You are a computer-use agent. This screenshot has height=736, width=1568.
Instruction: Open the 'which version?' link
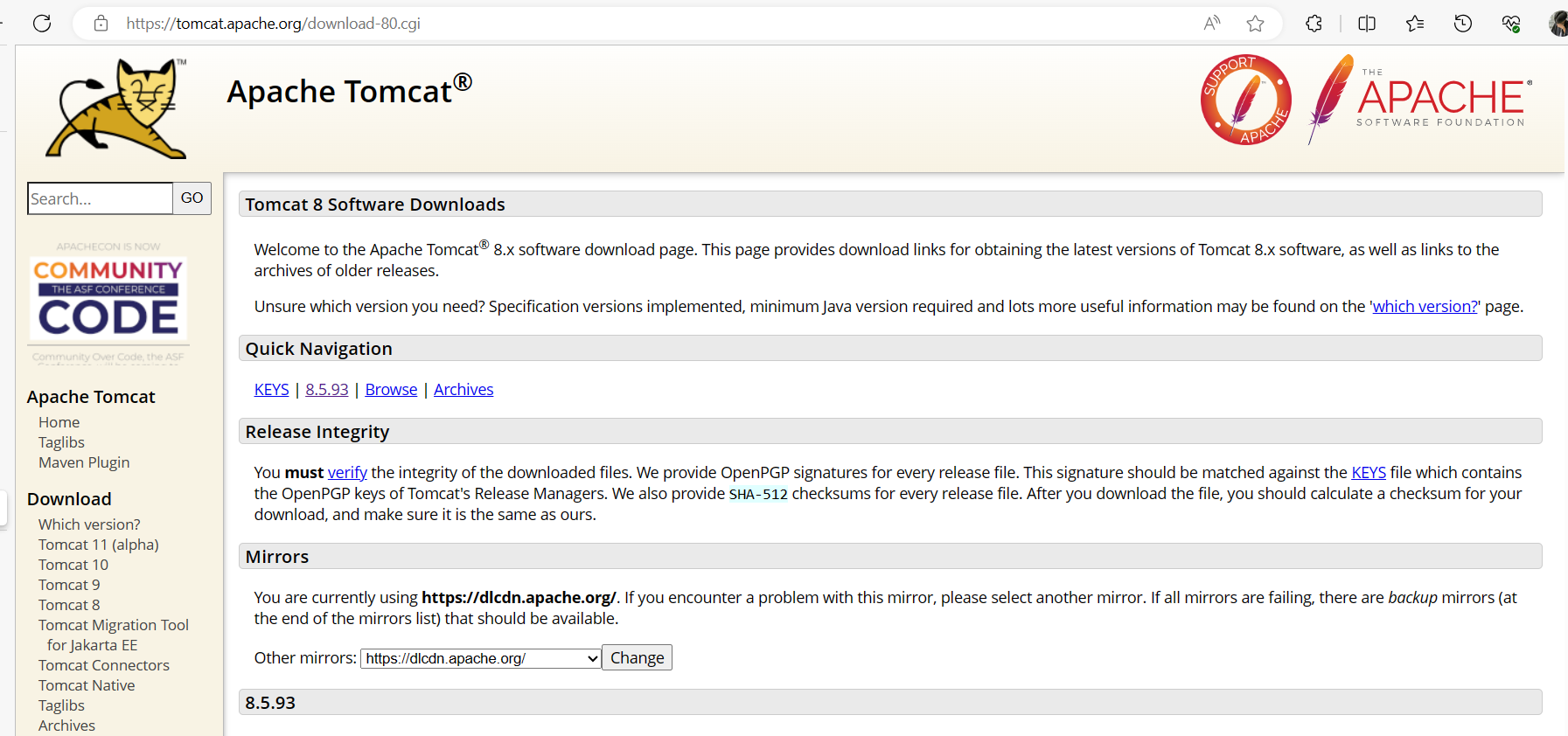point(1425,306)
